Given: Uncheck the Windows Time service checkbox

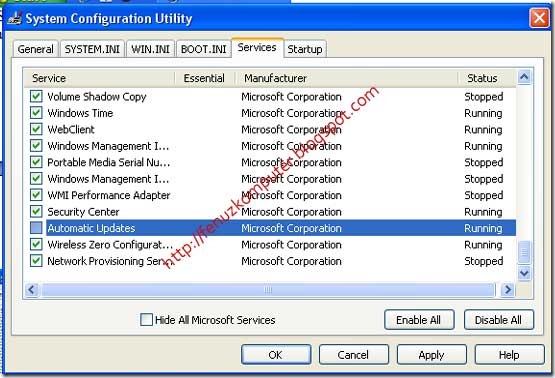Looking at the screenshot, I should (36, 113).
